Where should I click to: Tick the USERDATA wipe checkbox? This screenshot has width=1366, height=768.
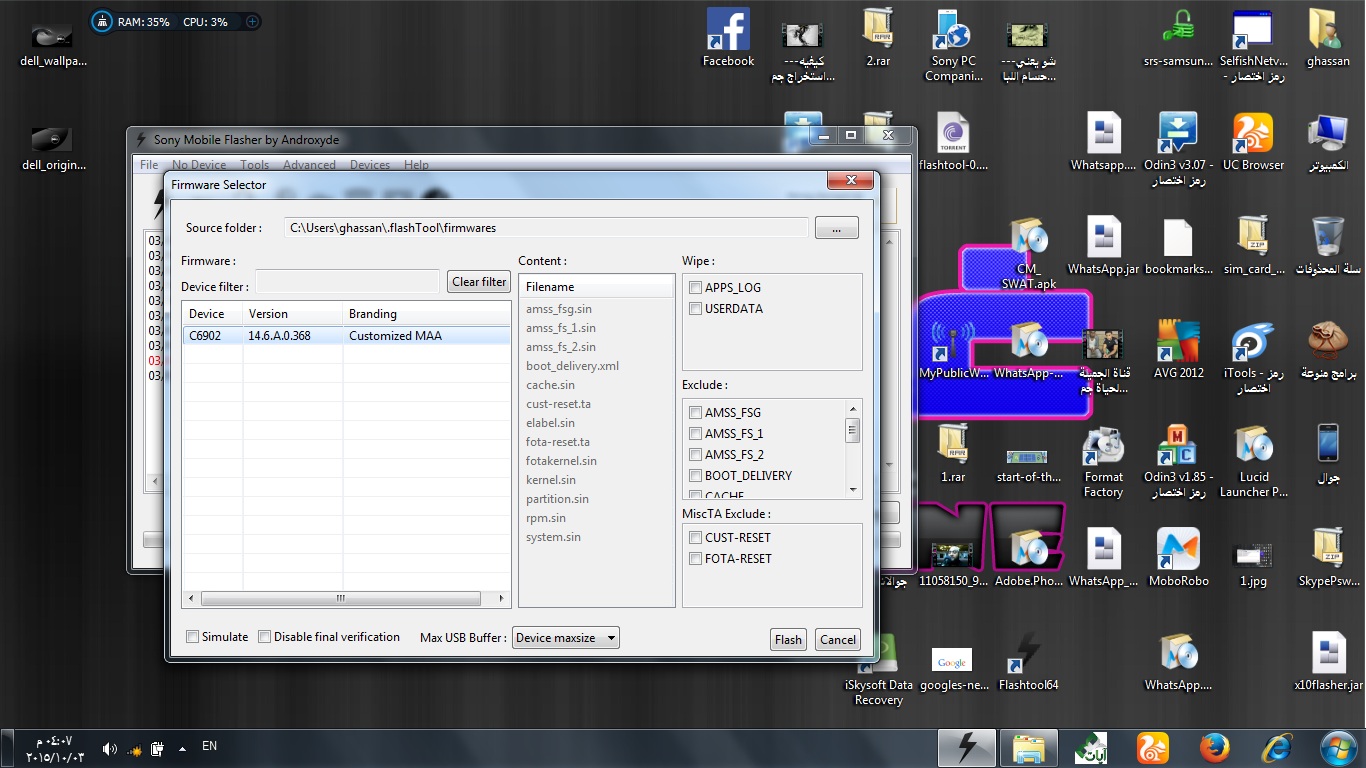click(695, 309)
